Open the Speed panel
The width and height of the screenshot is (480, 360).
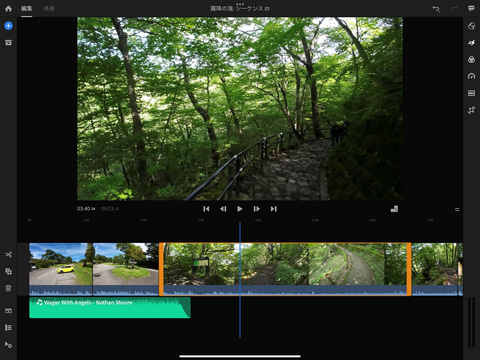[x=471, y=76]
